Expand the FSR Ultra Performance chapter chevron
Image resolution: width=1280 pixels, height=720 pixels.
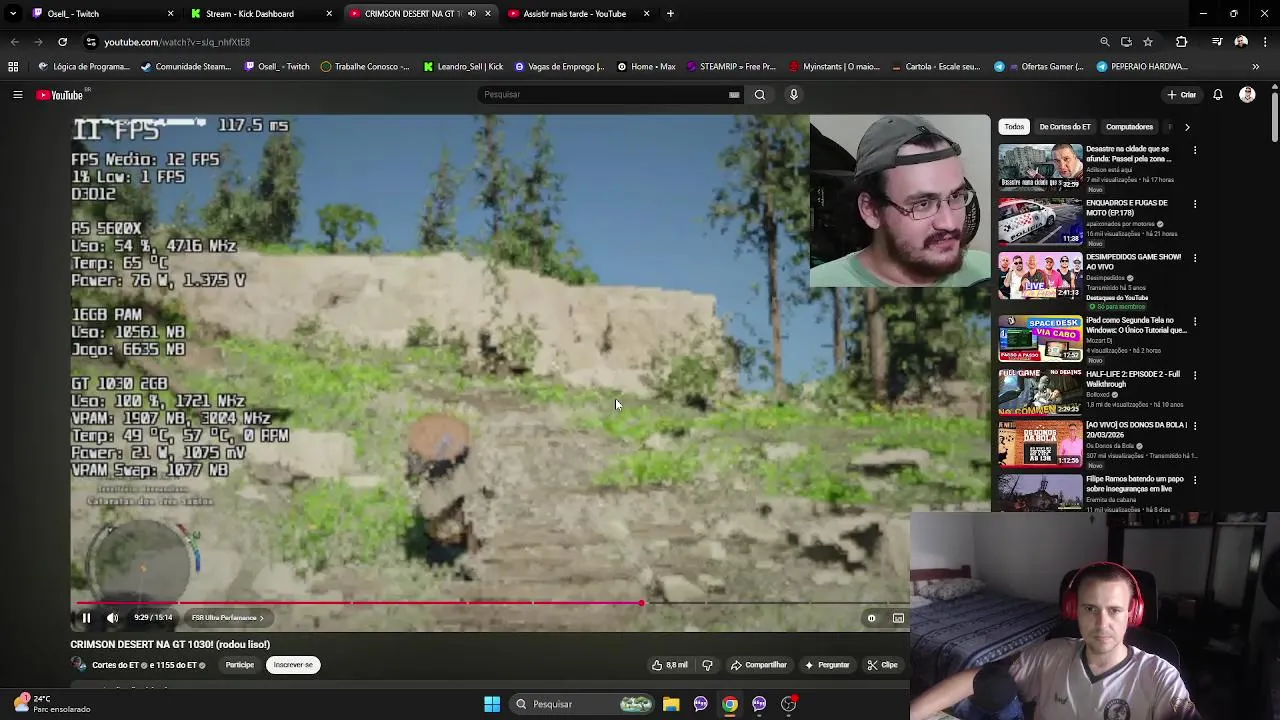pos(261,618)
